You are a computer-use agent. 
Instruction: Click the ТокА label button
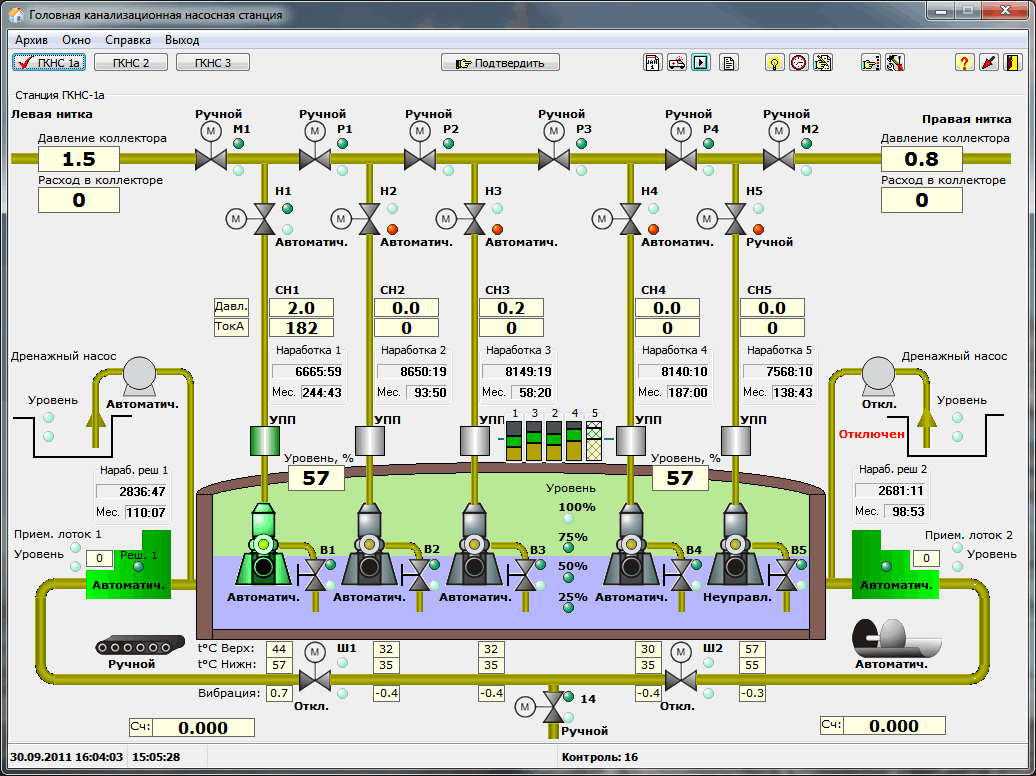pos(231,327)
